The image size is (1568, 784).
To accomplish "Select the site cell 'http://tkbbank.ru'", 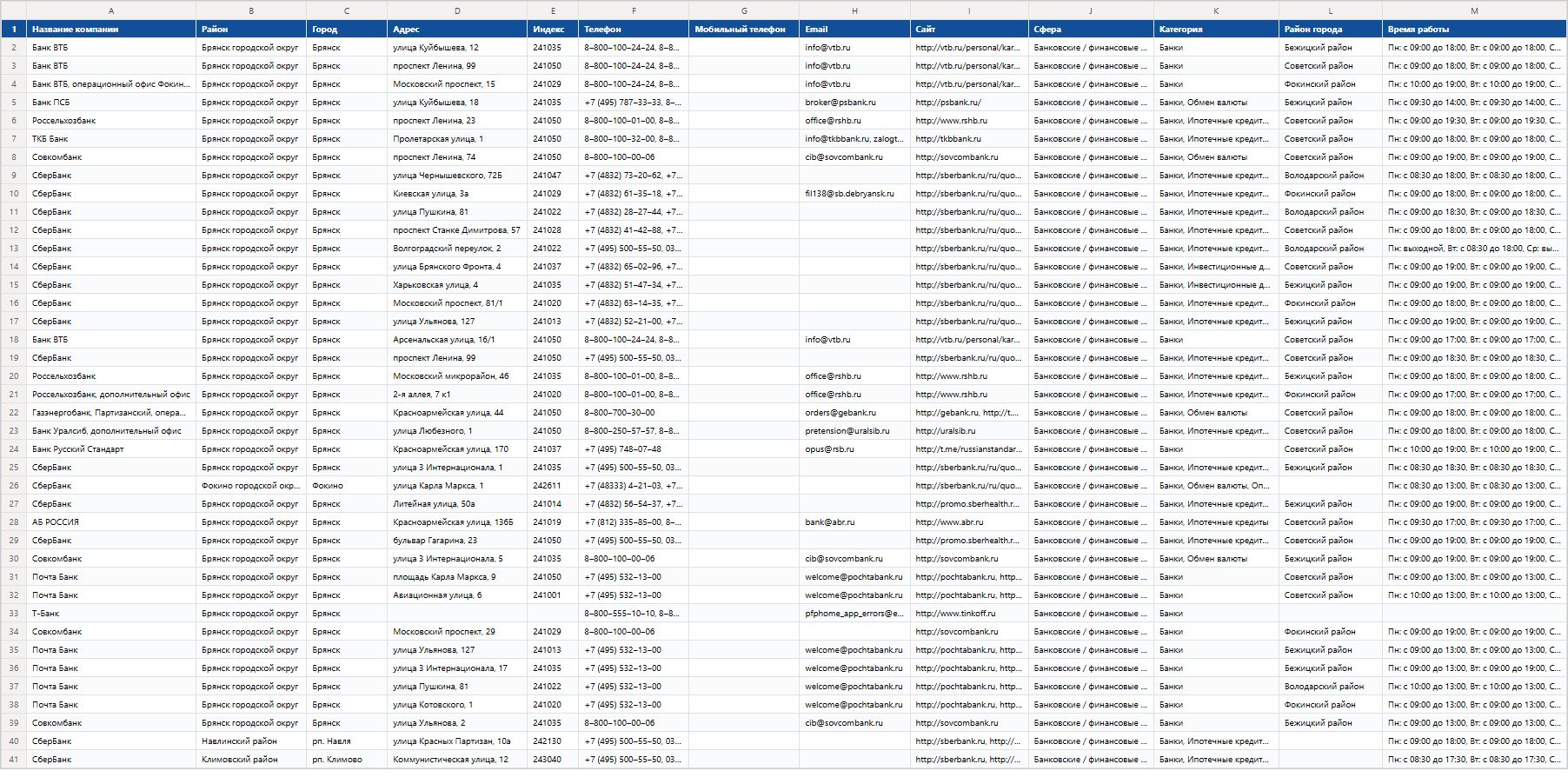I will pyautogui.click(x=969, y=139).
